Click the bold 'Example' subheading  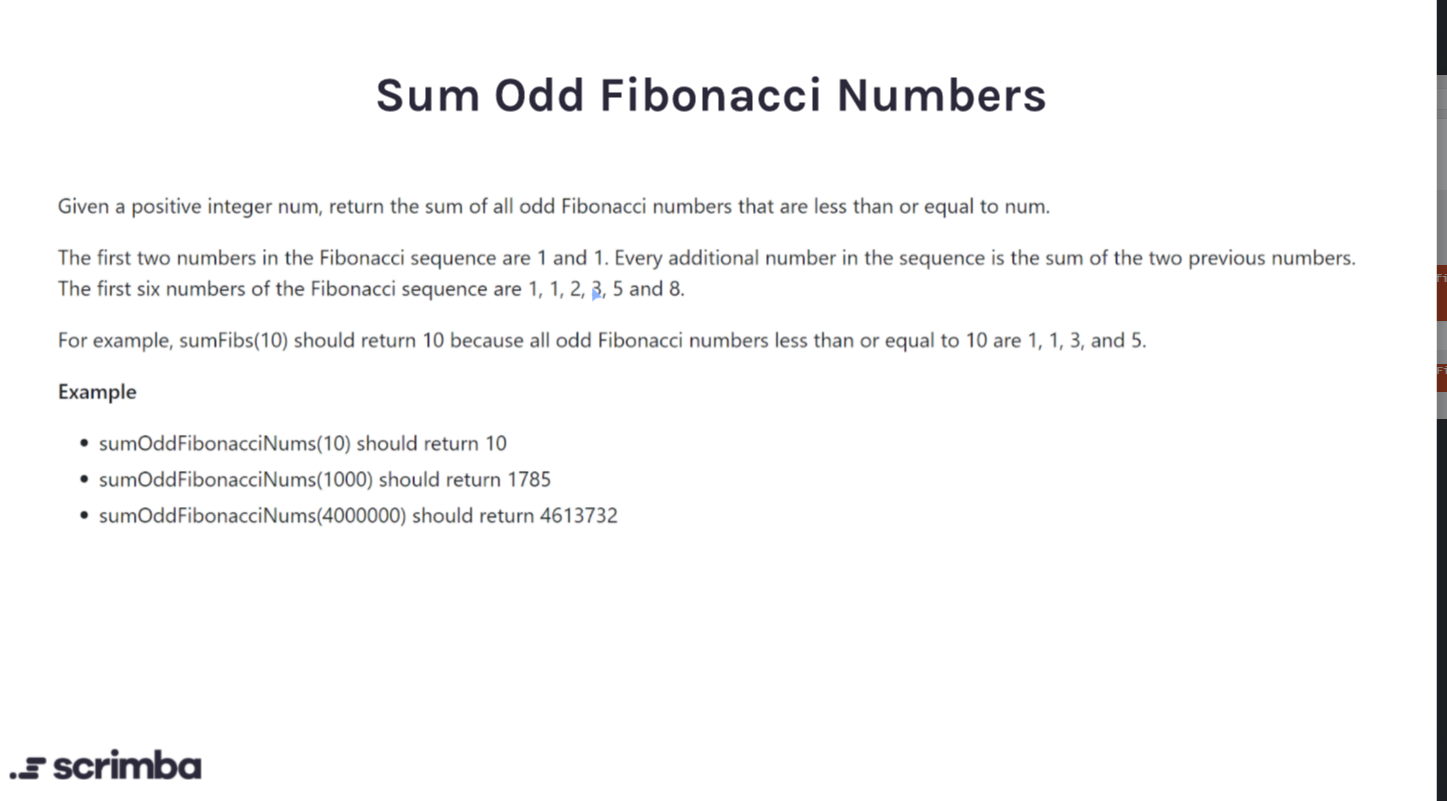click(x=97, y=392)
